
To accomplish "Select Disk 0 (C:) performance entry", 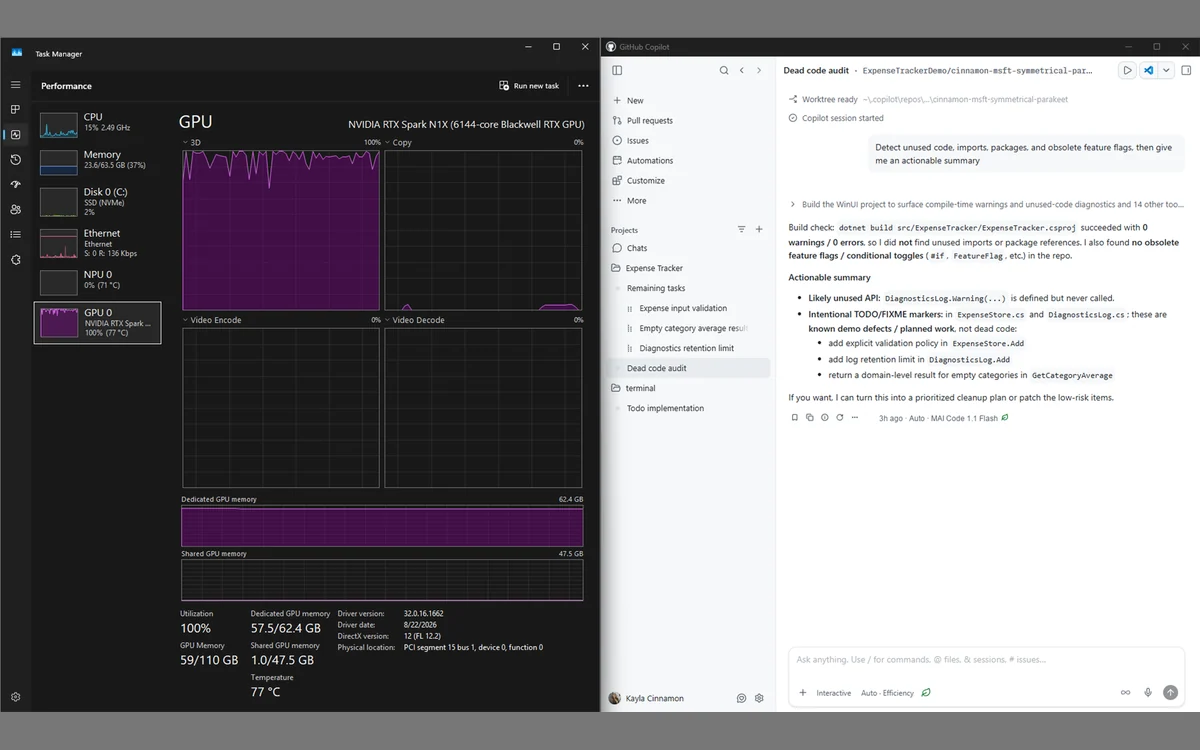I will coord(98,201).
